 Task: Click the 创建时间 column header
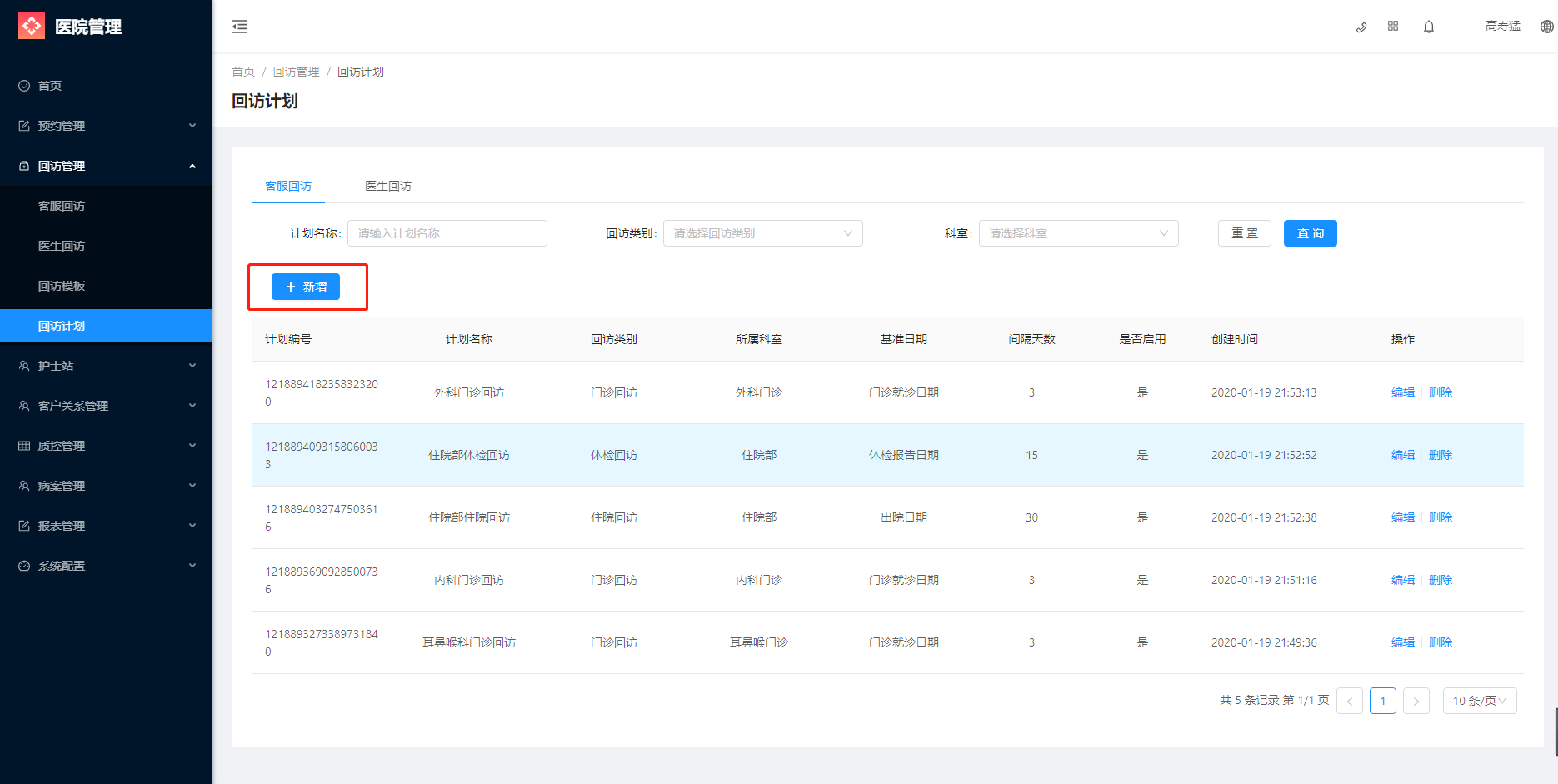1235,339
